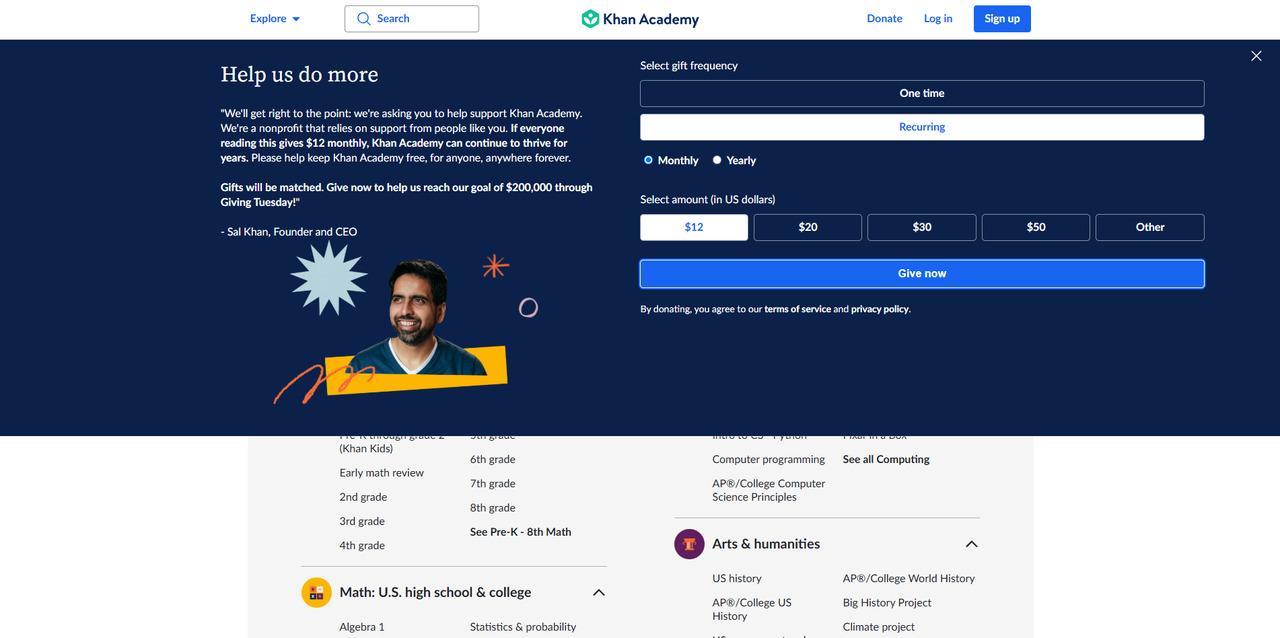
Task: Click the Math high school & college icon
Action: [316, 592]
